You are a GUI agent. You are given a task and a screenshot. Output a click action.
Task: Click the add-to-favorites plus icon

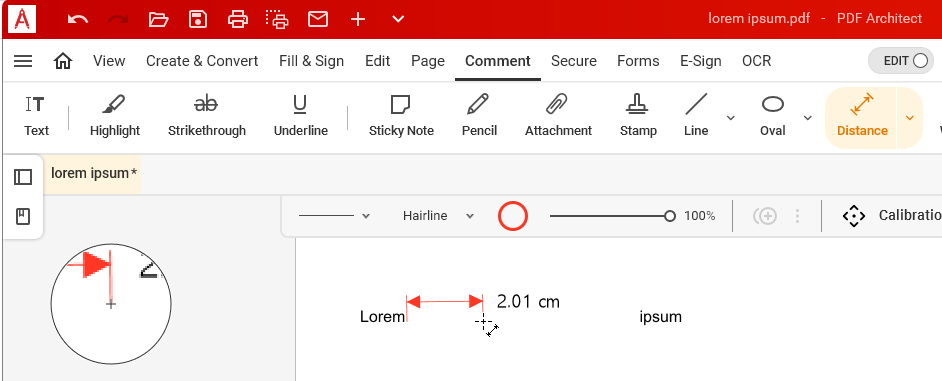pos(765,216)
